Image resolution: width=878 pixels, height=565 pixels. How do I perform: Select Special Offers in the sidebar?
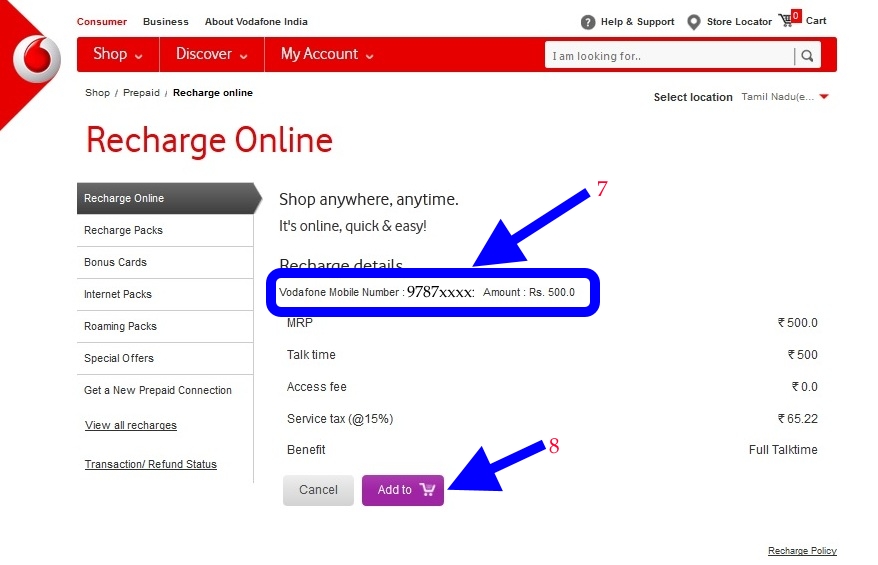tap(165, 358)
